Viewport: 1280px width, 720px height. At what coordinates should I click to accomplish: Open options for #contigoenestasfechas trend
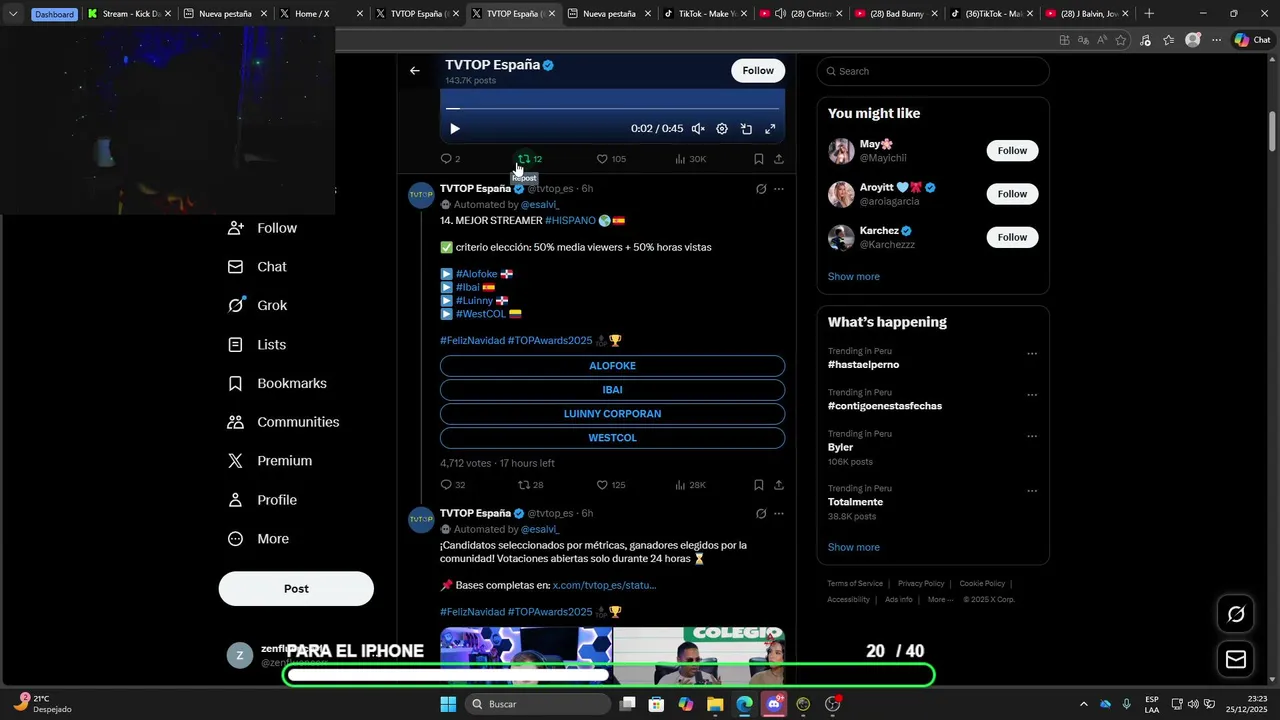[1032, 395]
